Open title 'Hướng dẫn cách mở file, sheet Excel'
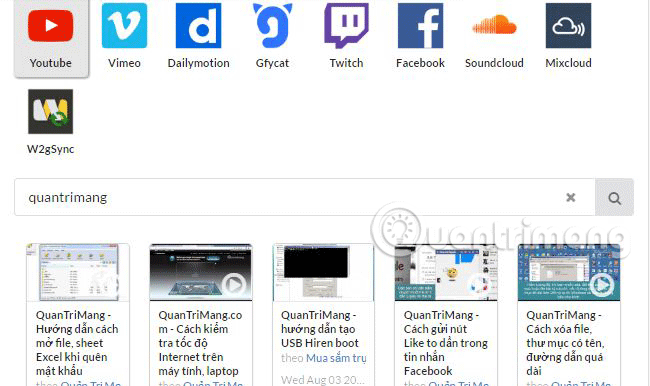The height and width of the screenshot is (386, 650). [x=77, y=343]
